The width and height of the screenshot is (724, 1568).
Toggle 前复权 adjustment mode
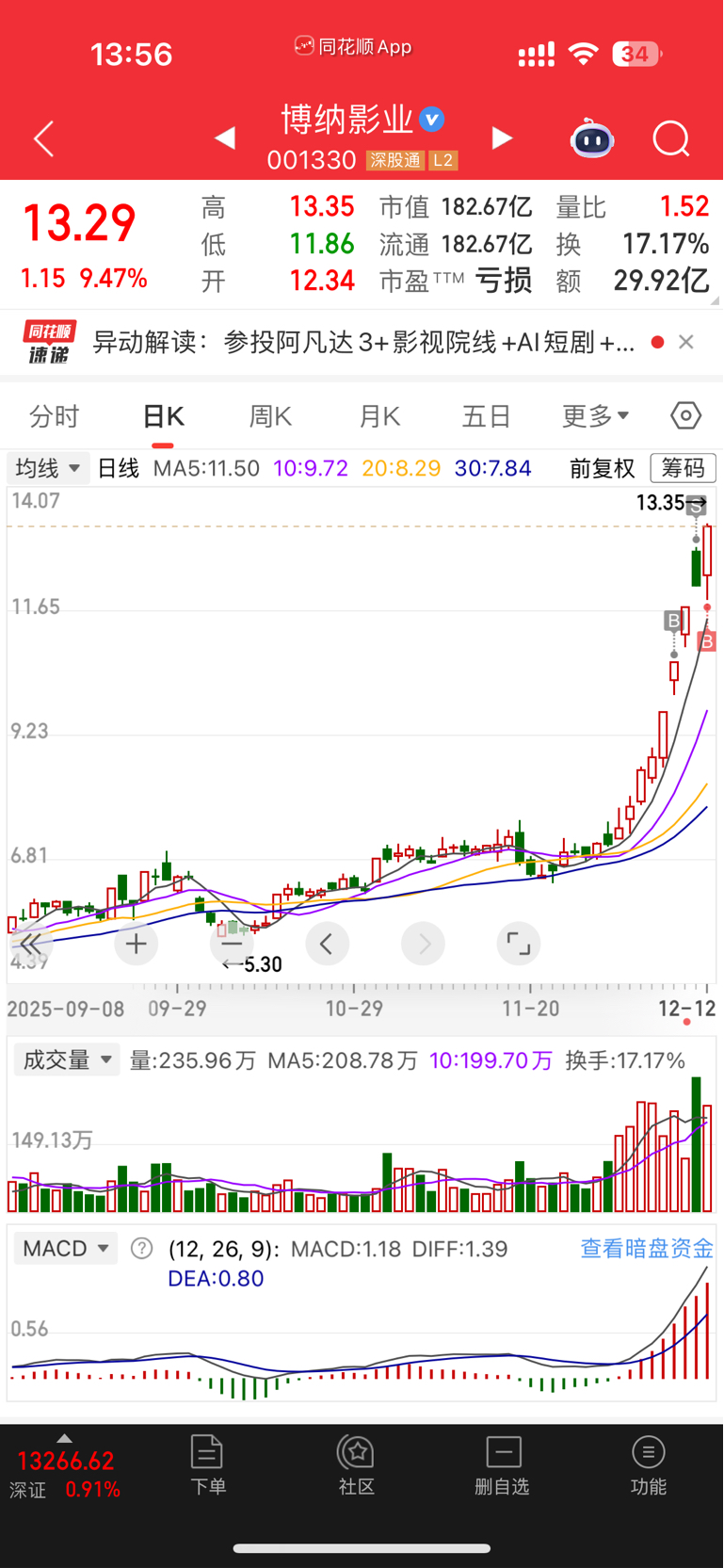tap(603, 468)
